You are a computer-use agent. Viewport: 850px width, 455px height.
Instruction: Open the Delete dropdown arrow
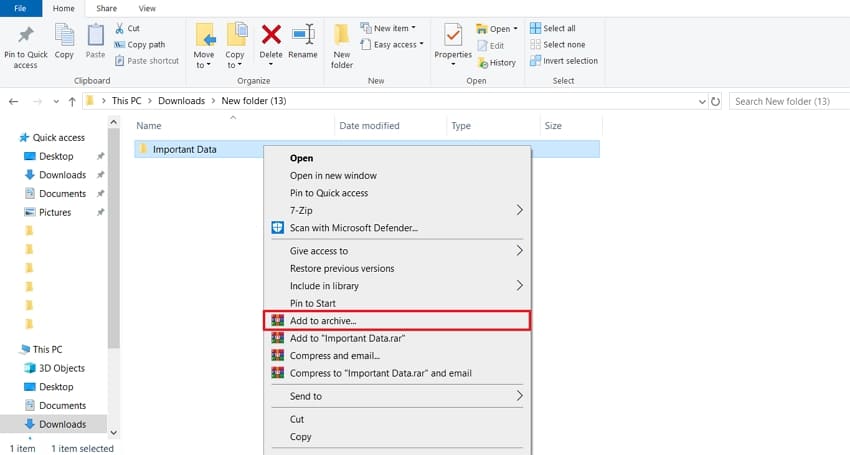[271, 65]
